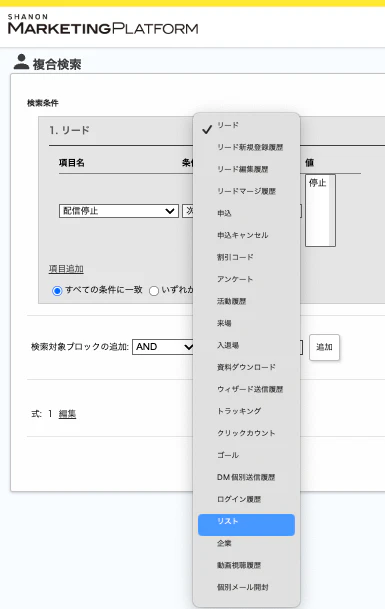The height and width of the screenshot is (609, 385).
Task: Click the 編集 link next to 式
Action: pos(67,414)
